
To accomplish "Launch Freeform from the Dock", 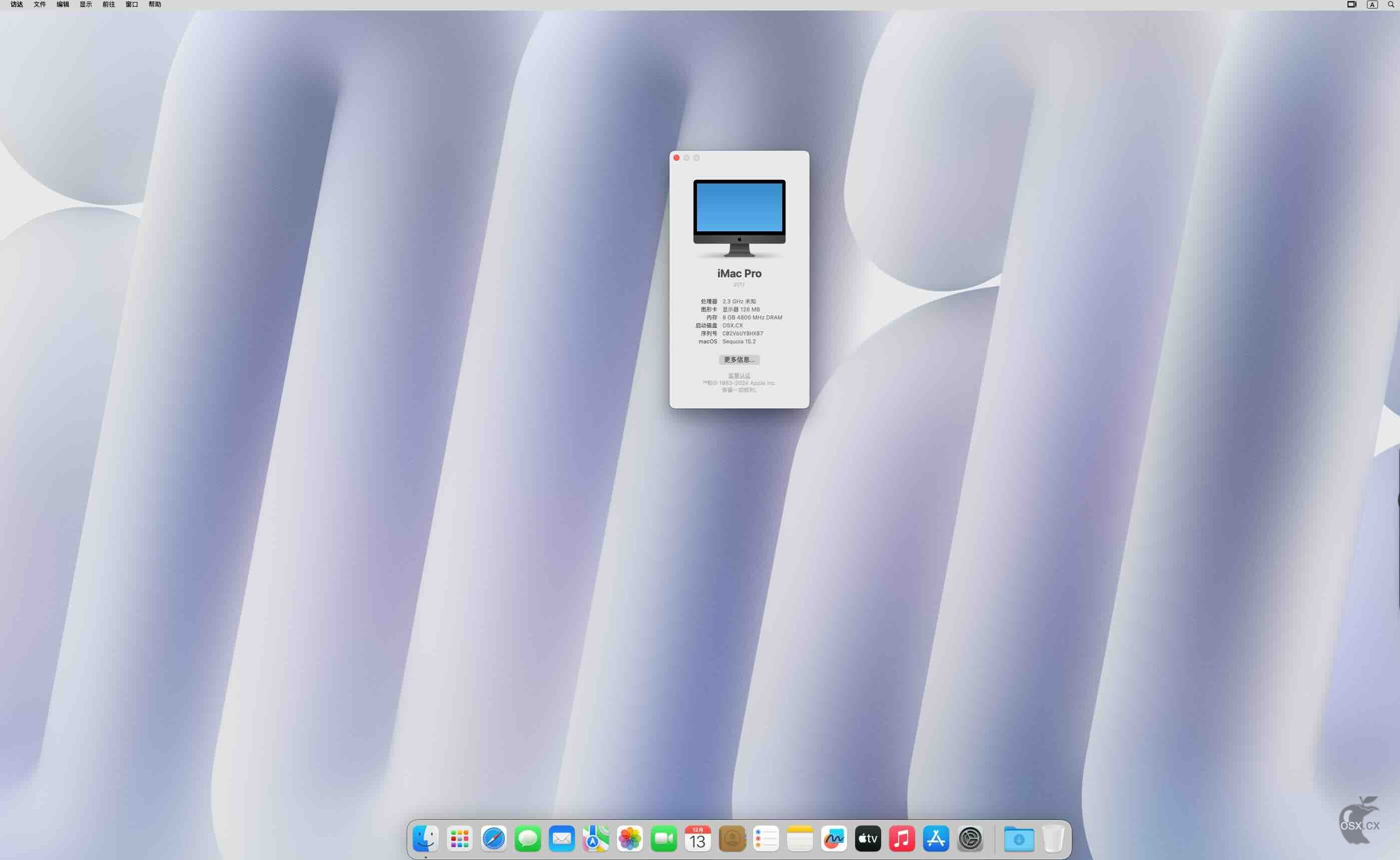I will (834, 838).
